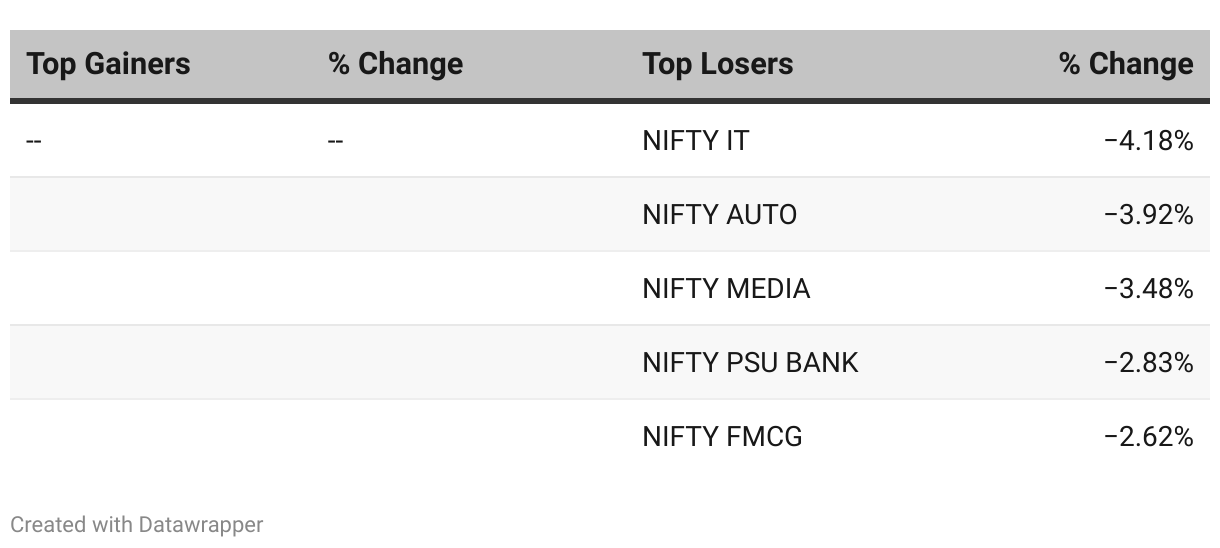The width and height of the screenshot is (1220, 548).
Task: Select the dash placeholder under Top Gainers
Action: coord(34,142)
